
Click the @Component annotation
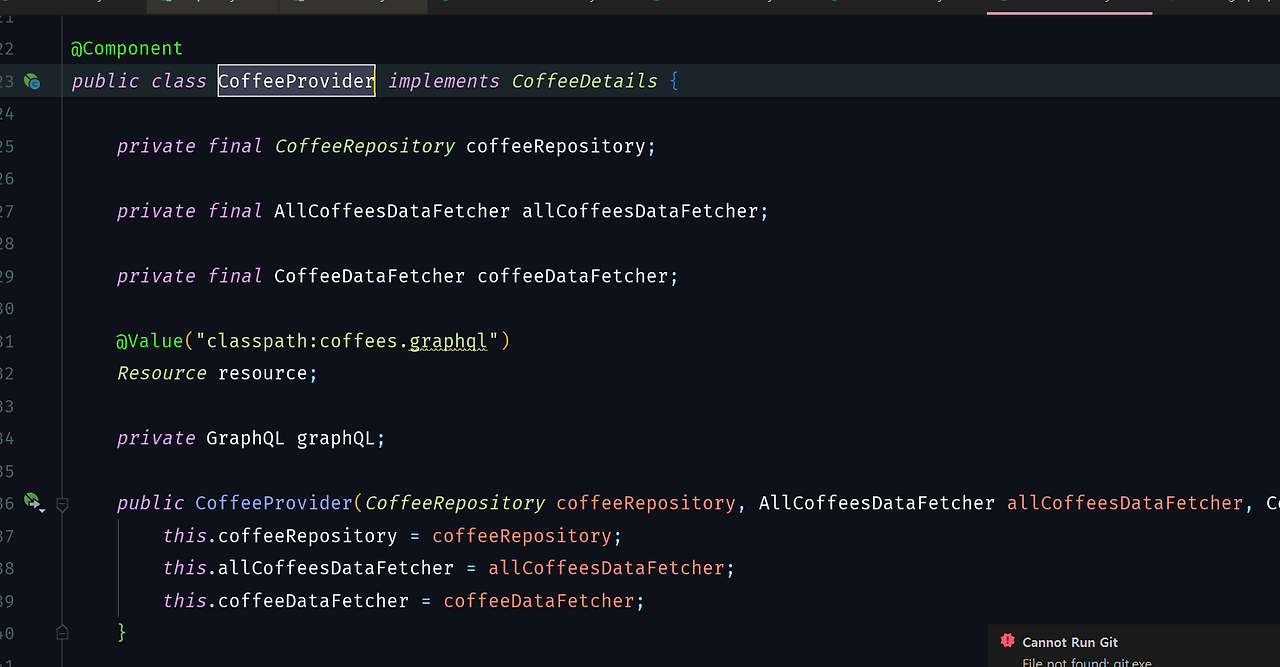click(x=126, y=47)
